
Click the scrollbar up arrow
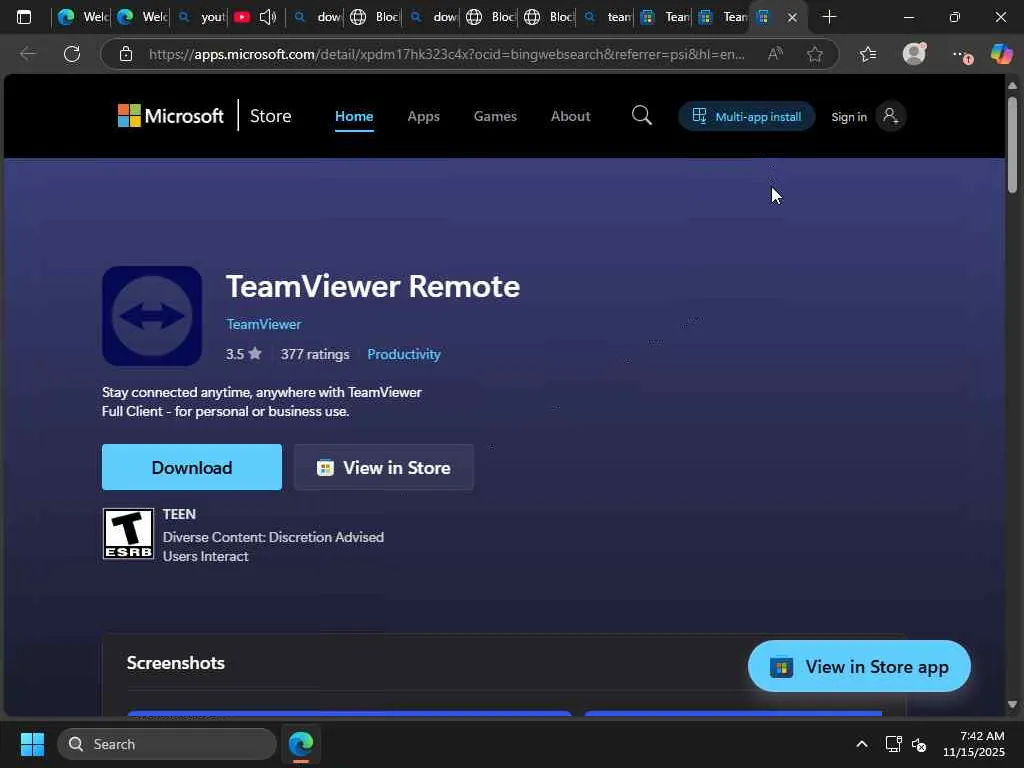[1012, 86]
